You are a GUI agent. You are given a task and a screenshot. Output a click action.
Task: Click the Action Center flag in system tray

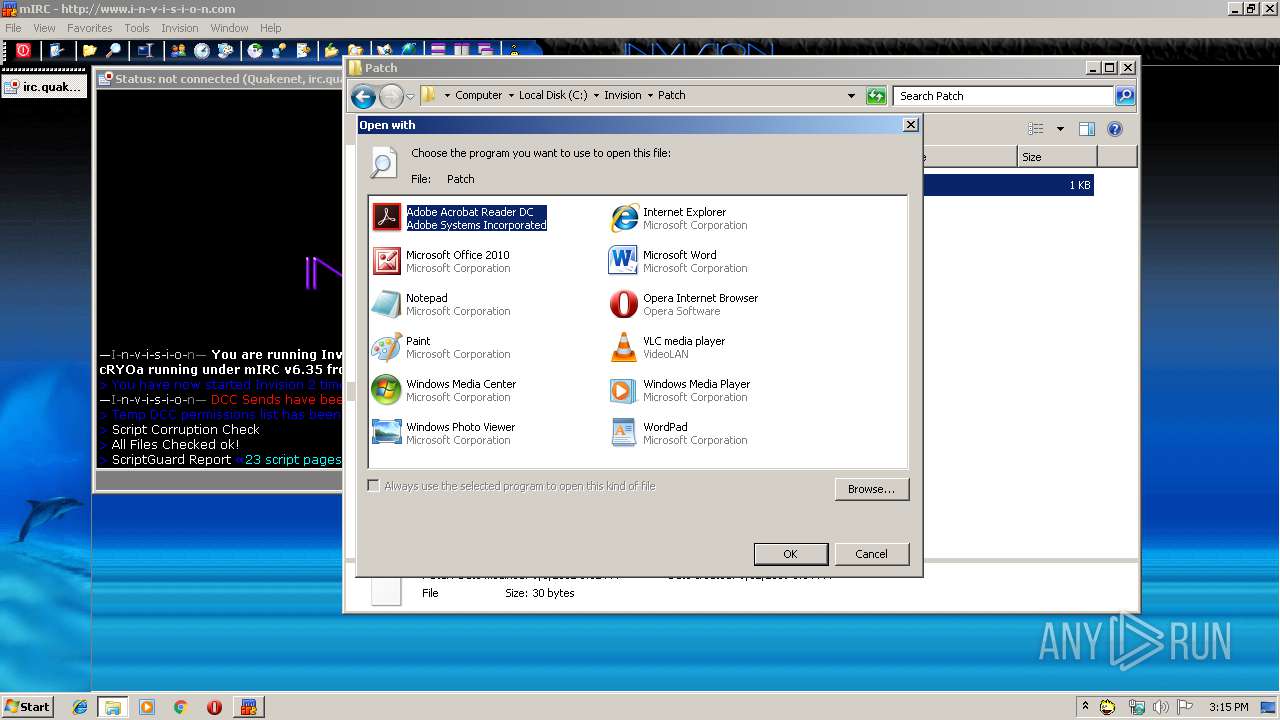coord(1183,707)
